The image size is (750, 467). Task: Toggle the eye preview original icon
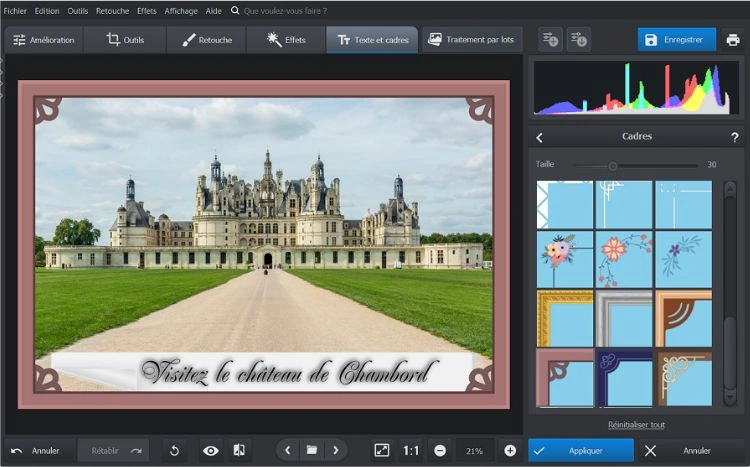(x=210, y=451)
